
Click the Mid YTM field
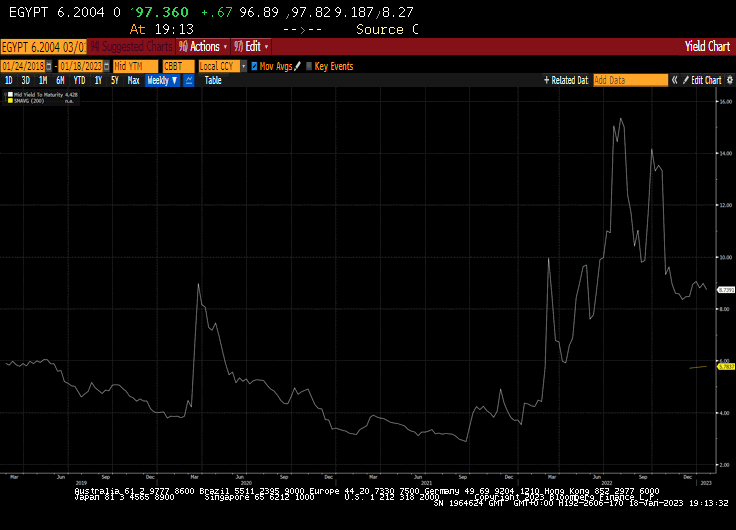(136, 66)
